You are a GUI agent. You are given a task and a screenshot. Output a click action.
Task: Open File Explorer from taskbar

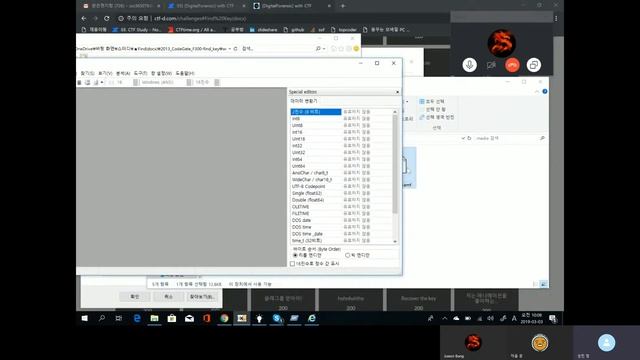point(154,318)
